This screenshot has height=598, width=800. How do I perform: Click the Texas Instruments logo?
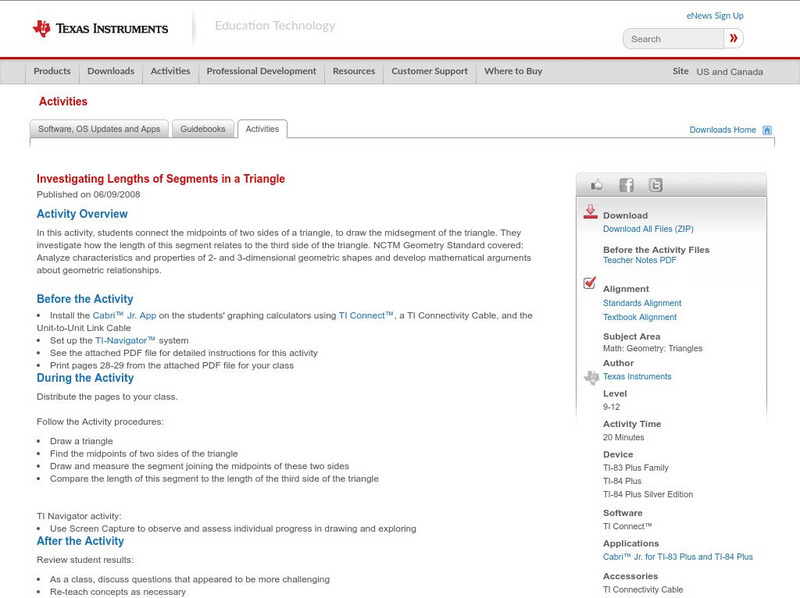coord(100,29)
